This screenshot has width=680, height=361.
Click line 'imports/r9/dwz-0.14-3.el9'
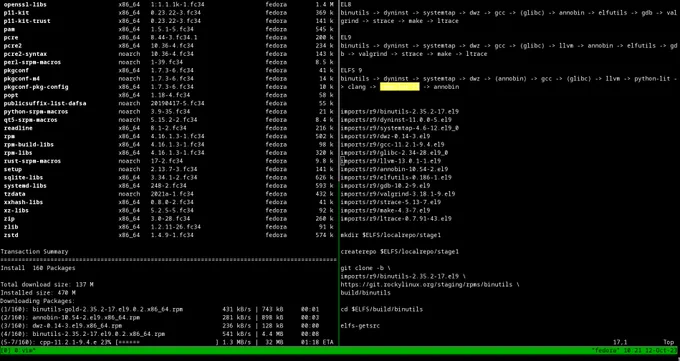tap(385, 136)
